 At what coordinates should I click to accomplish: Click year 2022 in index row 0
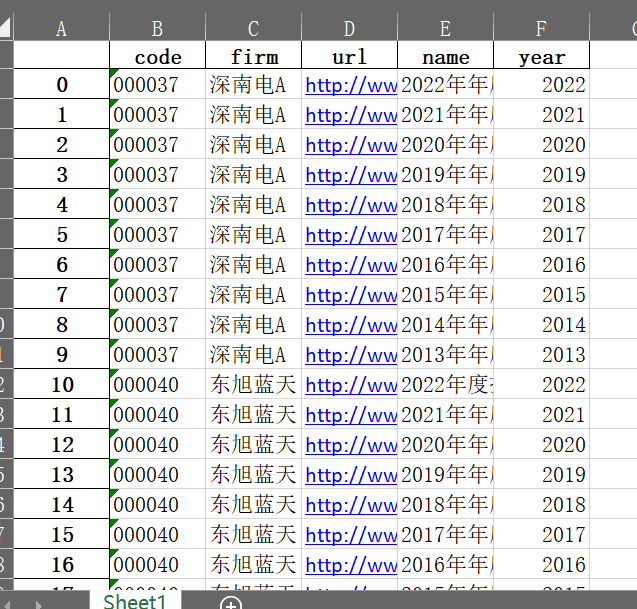542,84
